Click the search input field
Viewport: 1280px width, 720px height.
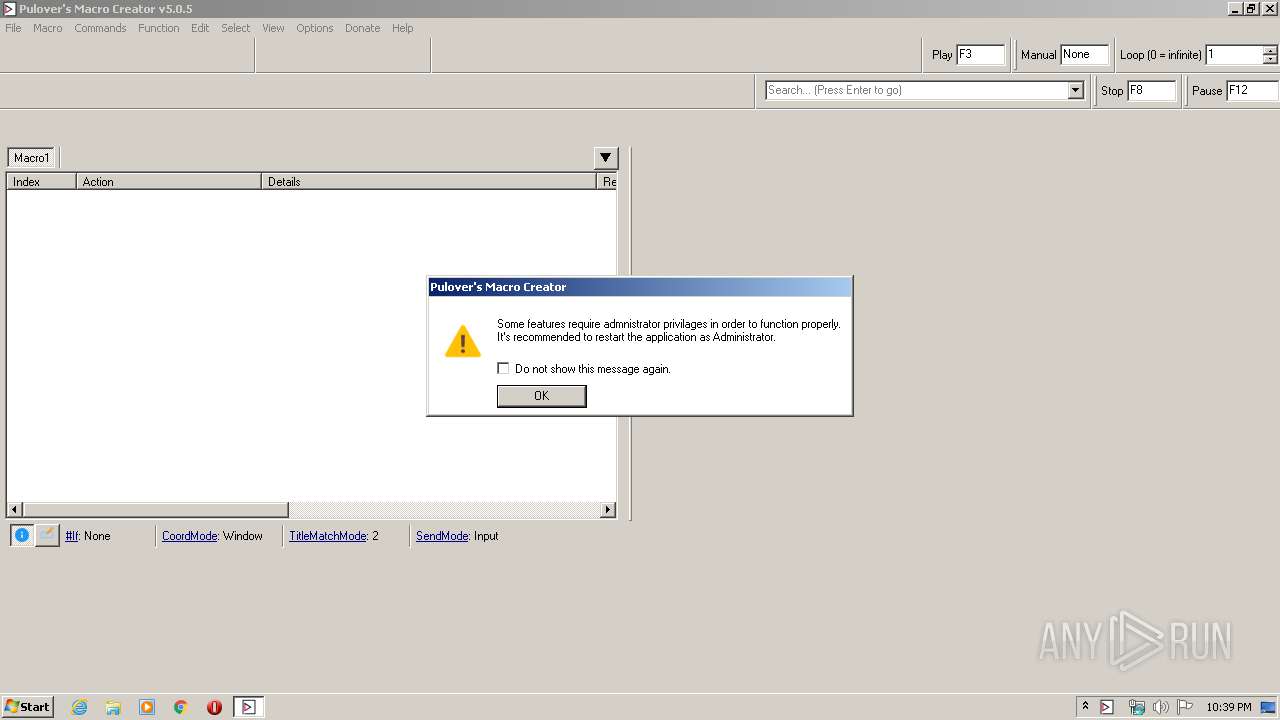(917, 90)
